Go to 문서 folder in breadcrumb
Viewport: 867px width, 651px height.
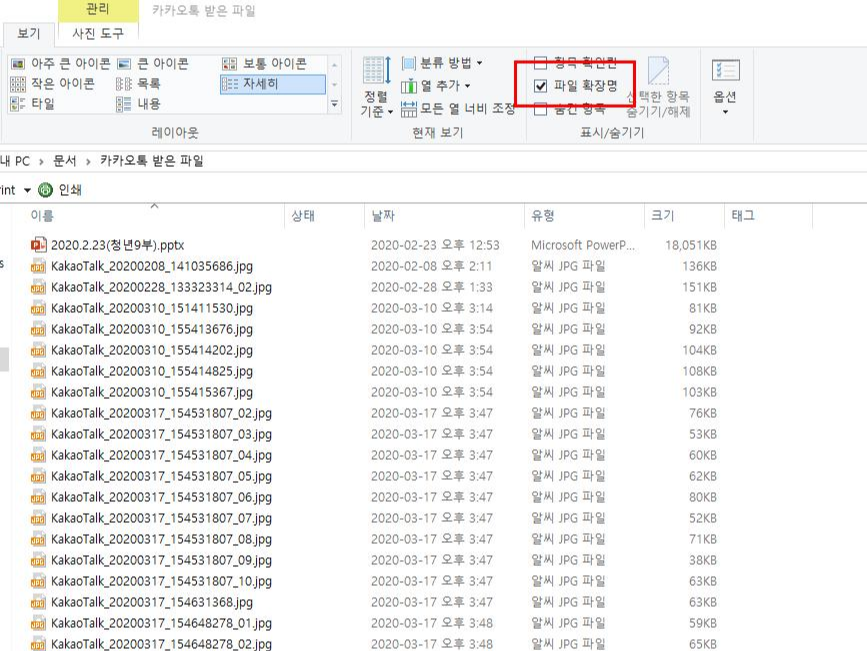click(x=64, y=161)
